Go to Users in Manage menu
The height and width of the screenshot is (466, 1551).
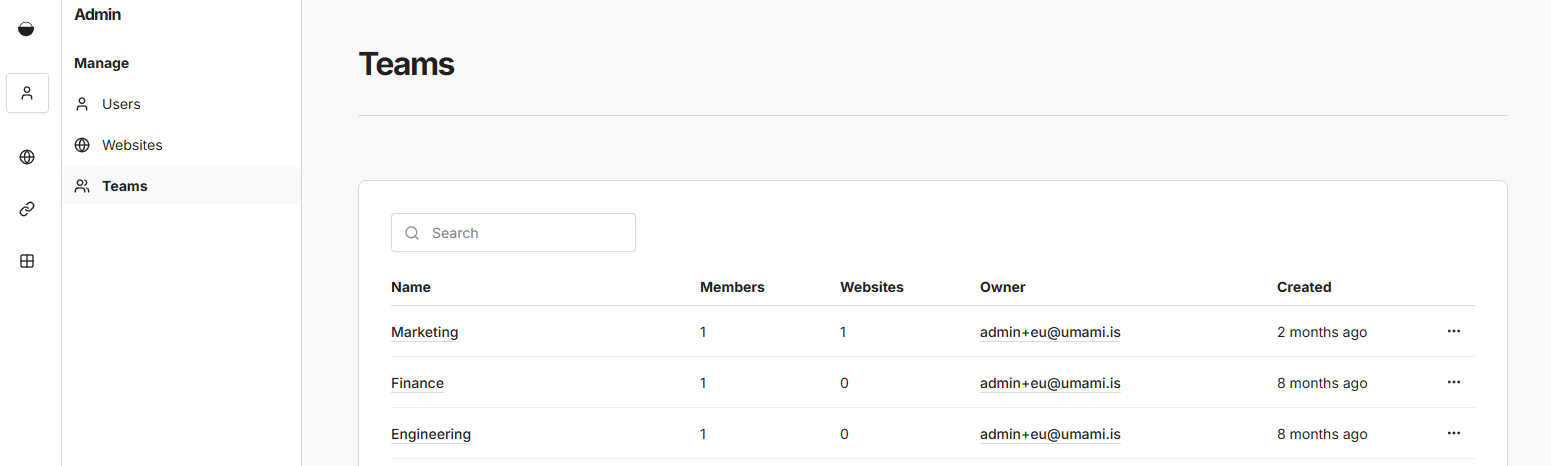click(121, 104)
